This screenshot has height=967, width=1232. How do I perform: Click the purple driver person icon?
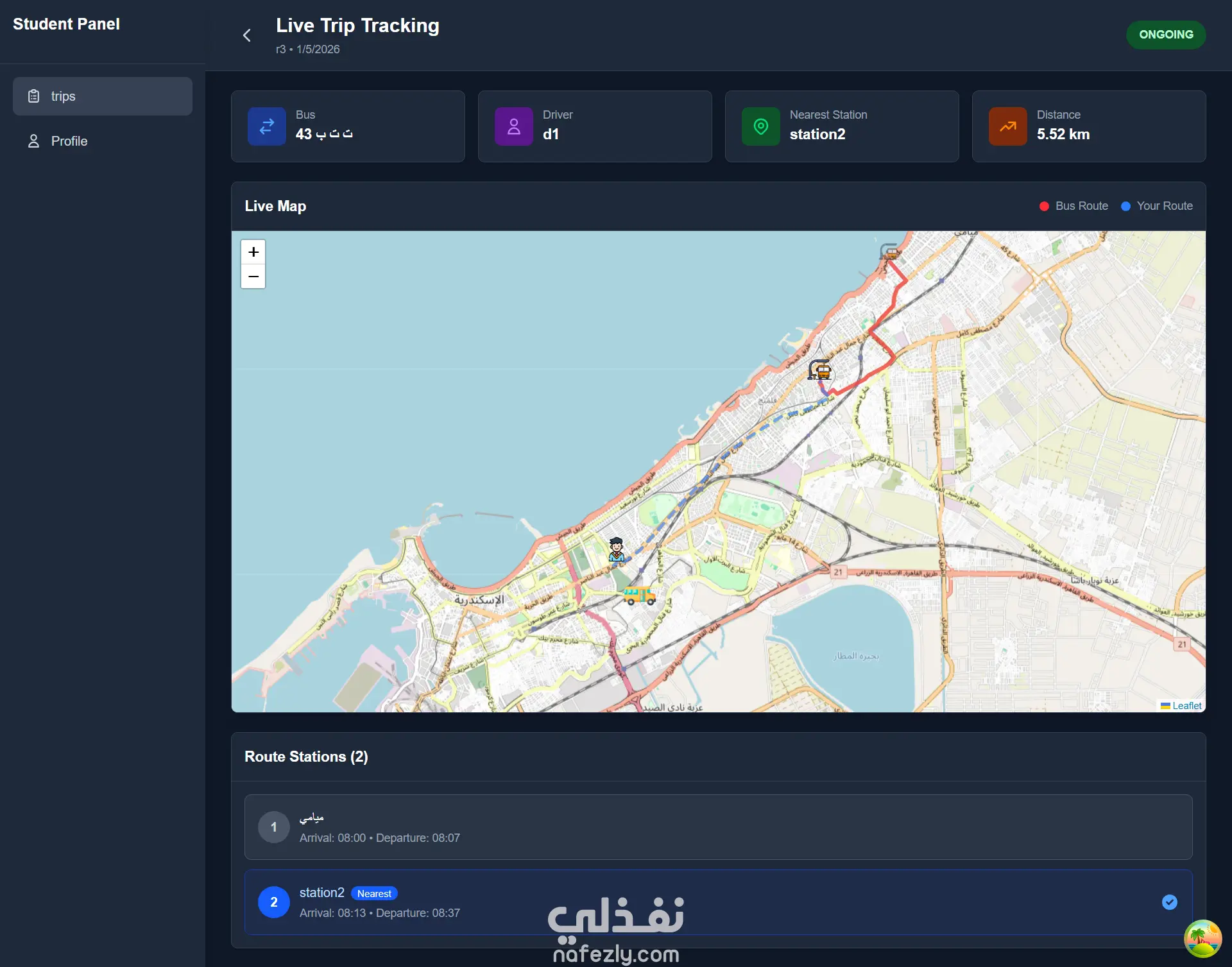(514, 126)
